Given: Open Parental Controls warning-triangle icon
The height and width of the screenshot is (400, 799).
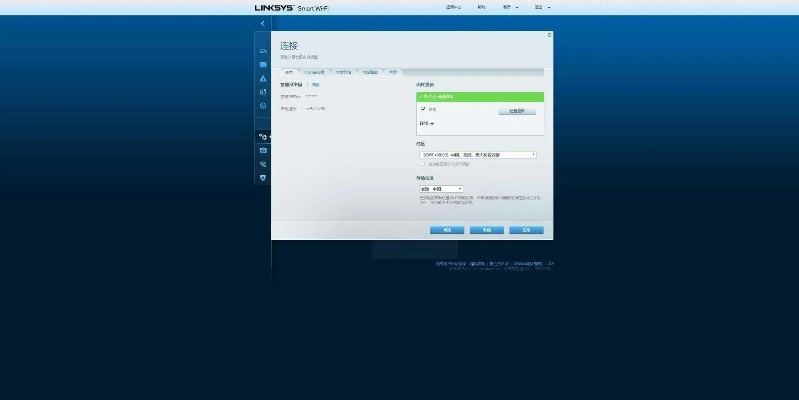Looking at the screenshot, I should tap(263, 78).
